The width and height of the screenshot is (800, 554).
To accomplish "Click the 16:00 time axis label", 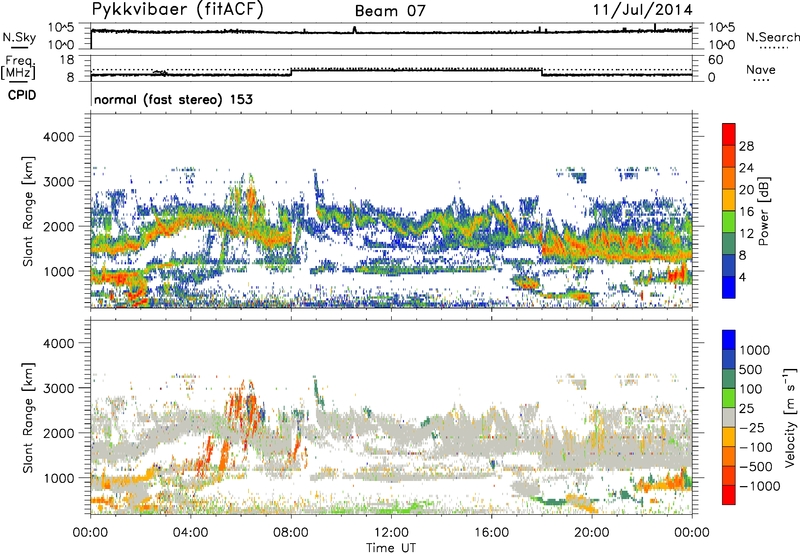I will 491,533.
